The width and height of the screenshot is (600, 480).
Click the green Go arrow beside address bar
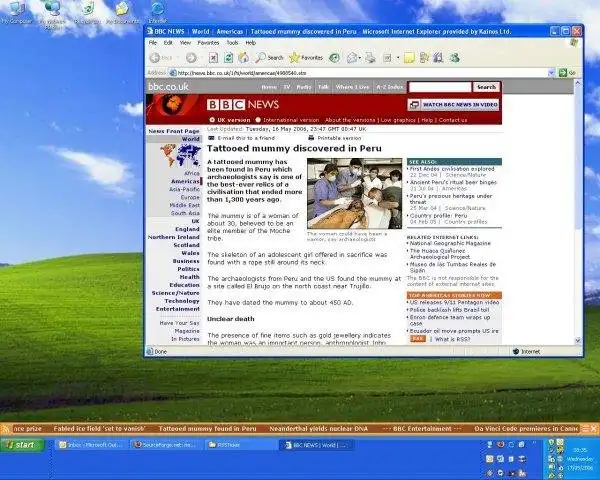(562, 73)
